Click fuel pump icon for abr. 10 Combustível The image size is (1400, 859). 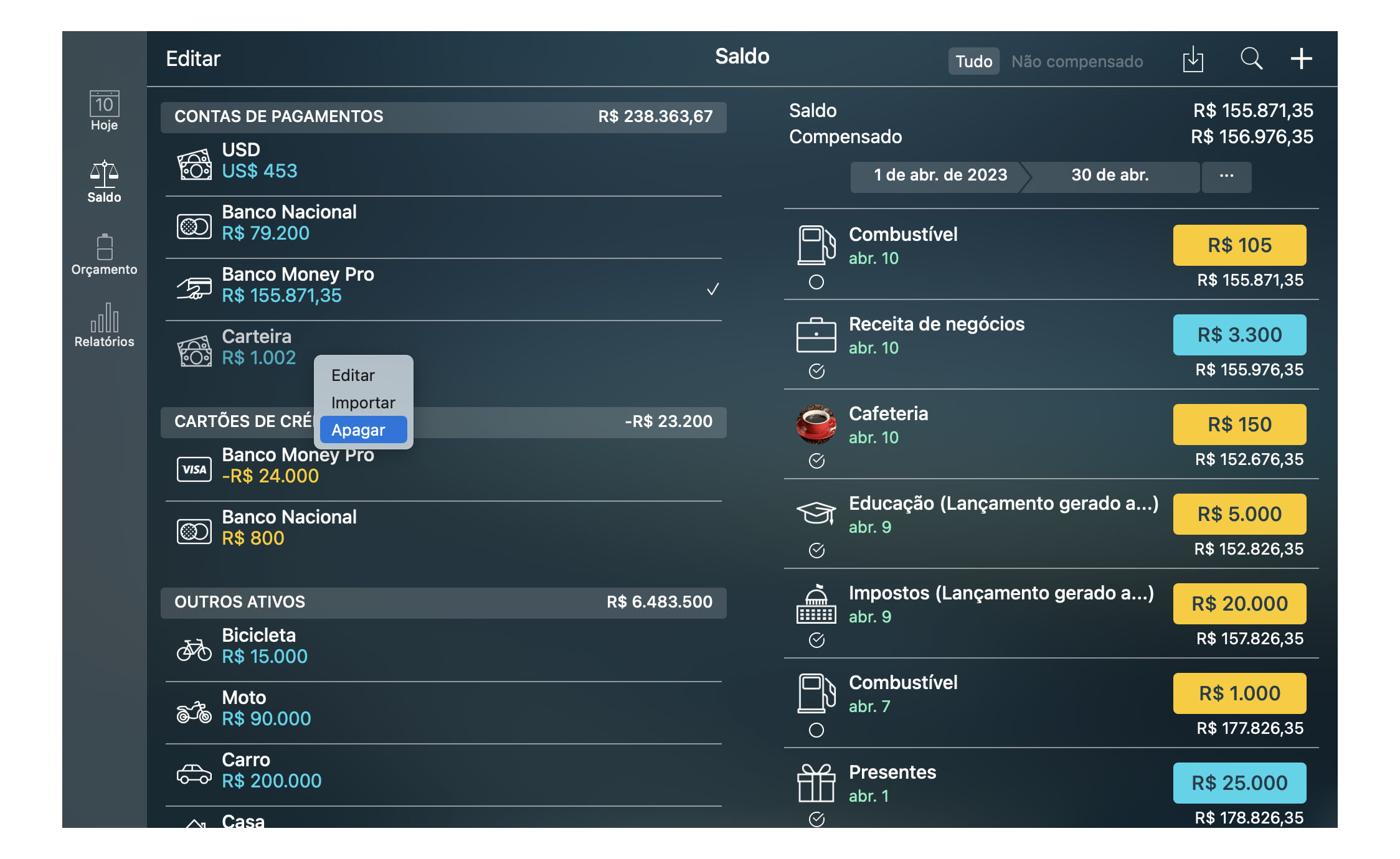(816, 245)
